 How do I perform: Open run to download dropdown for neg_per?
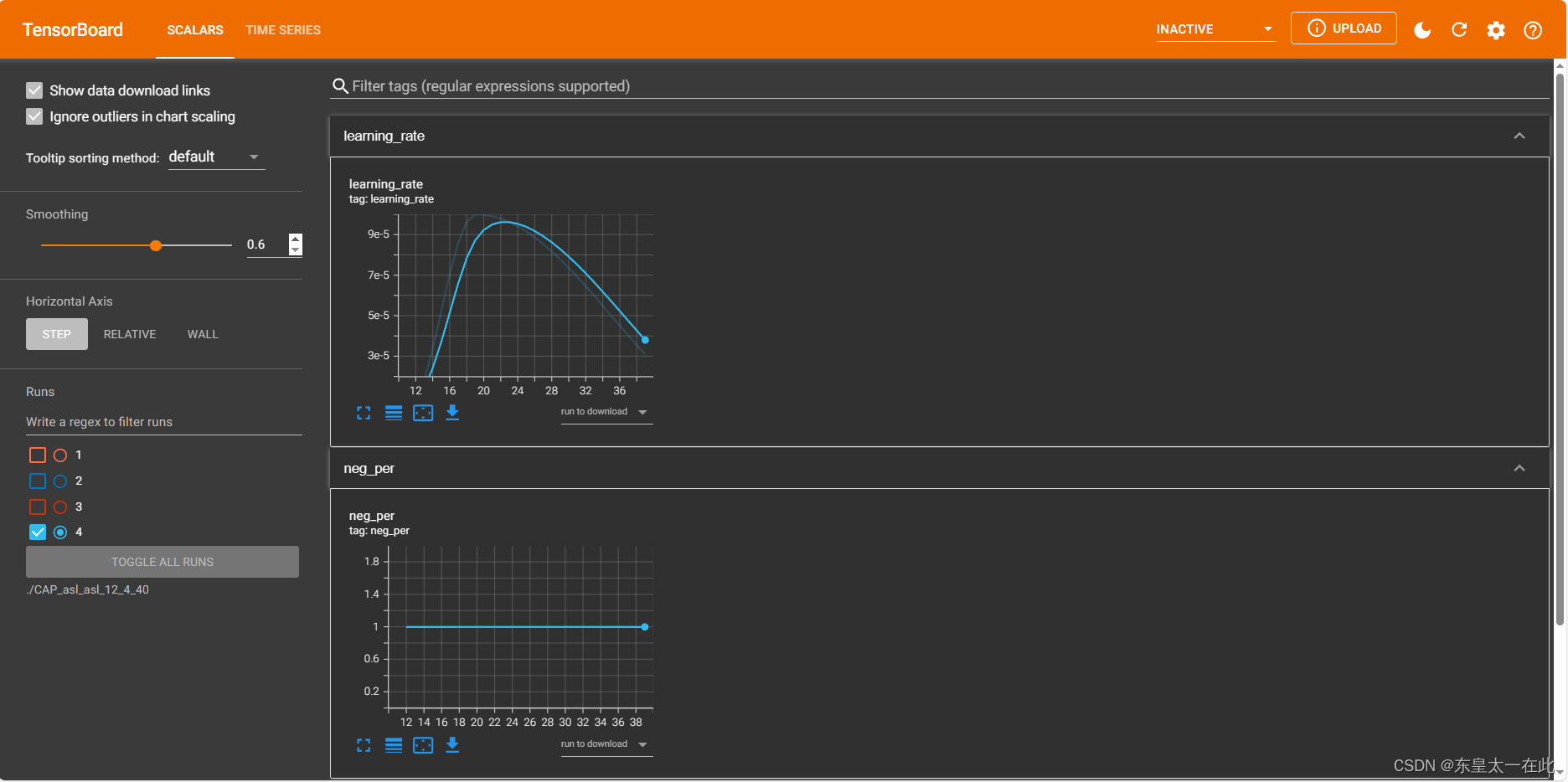(x=606, y=744)
